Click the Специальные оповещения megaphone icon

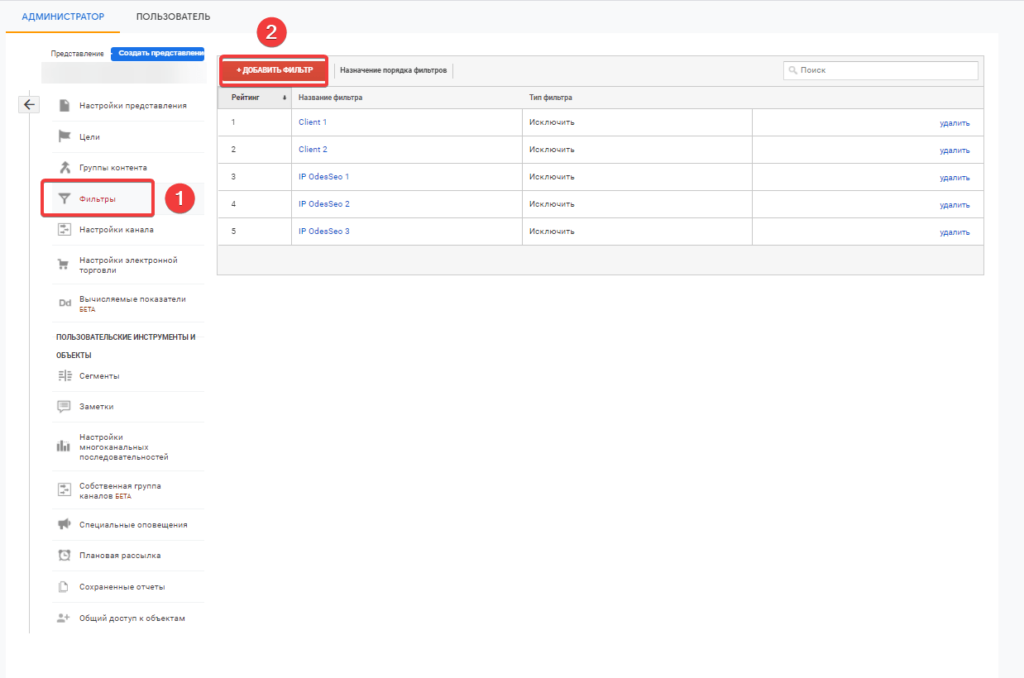point(64,524)
